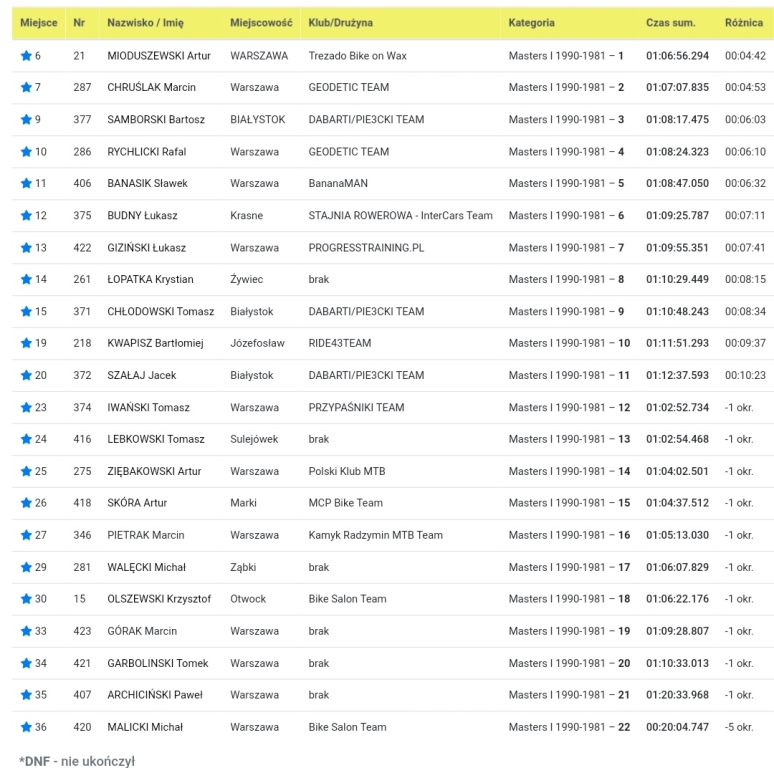Click the category Masters I 1990-1981 – 22

(569, 727)
